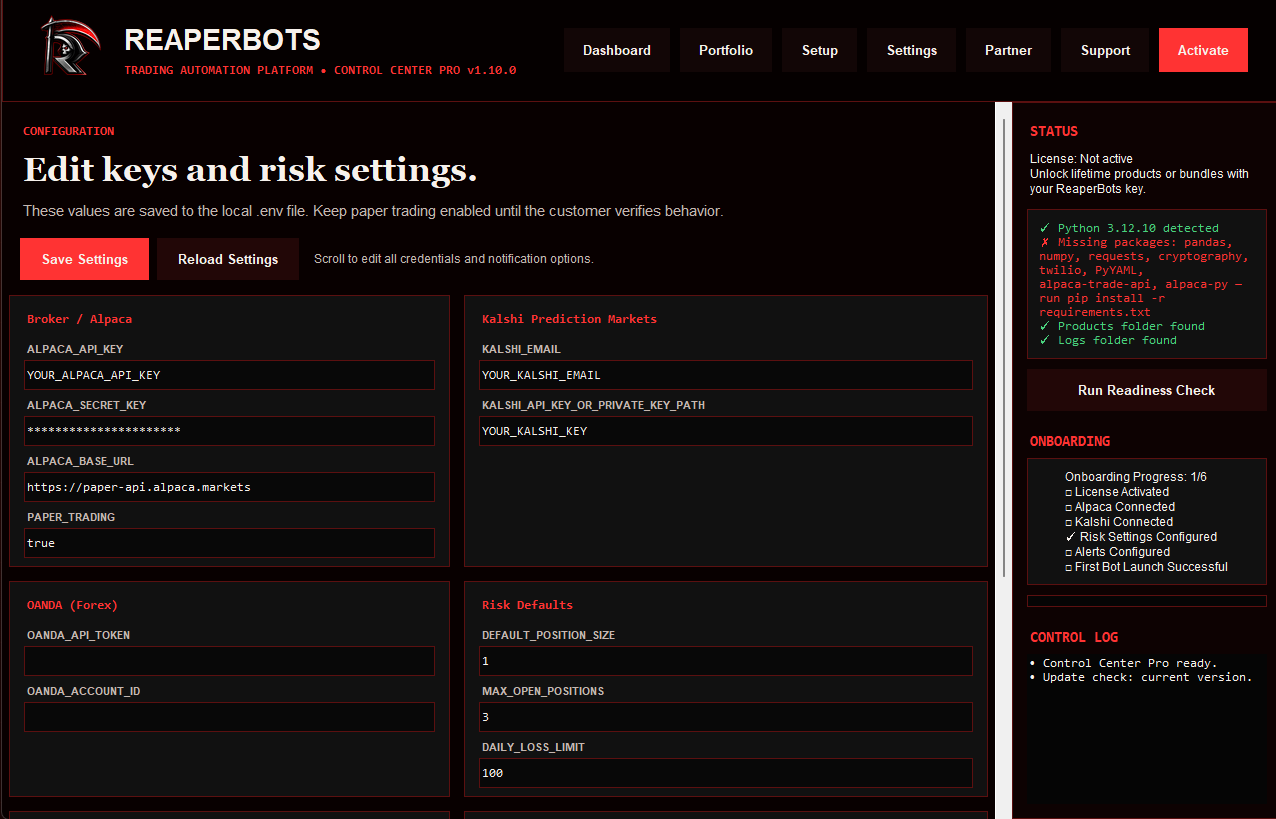Click the 'Python 3.12.10 detected' status line
1276x819 pixels.
click(x=1129, y=228)
